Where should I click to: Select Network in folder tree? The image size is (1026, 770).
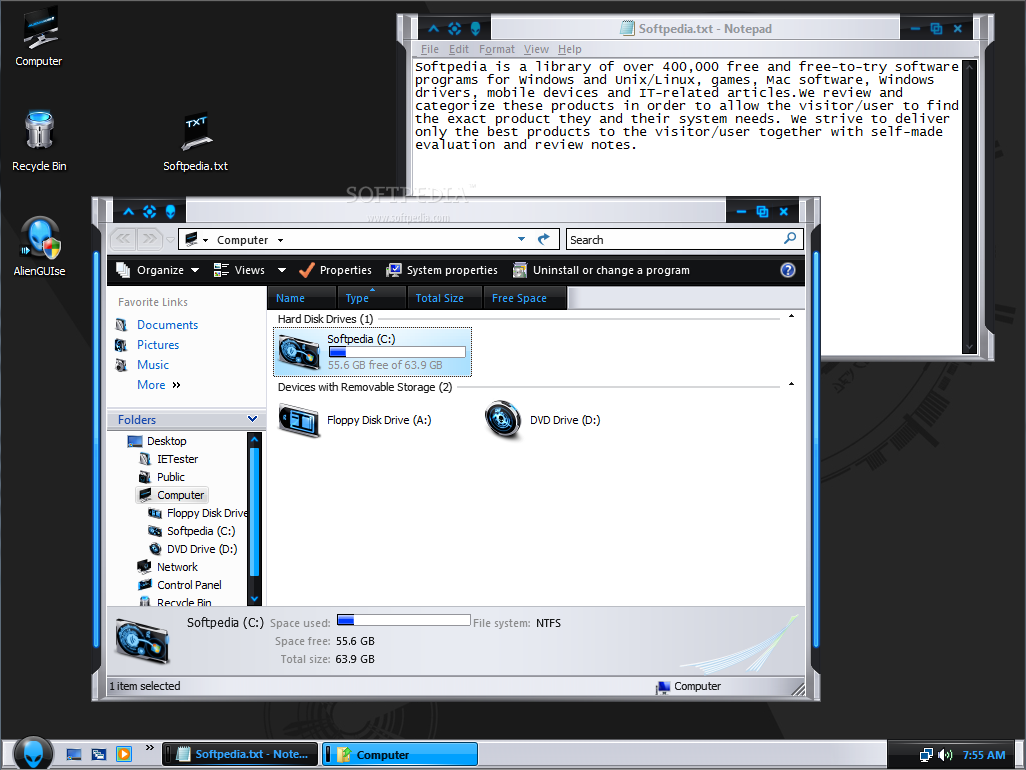(x=168, y=567)
